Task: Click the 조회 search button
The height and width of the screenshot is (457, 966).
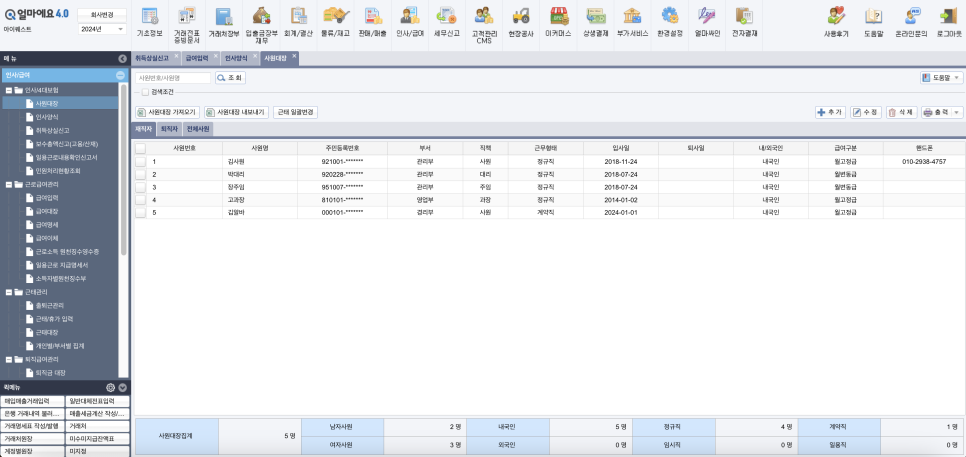Action: point(230,78)
